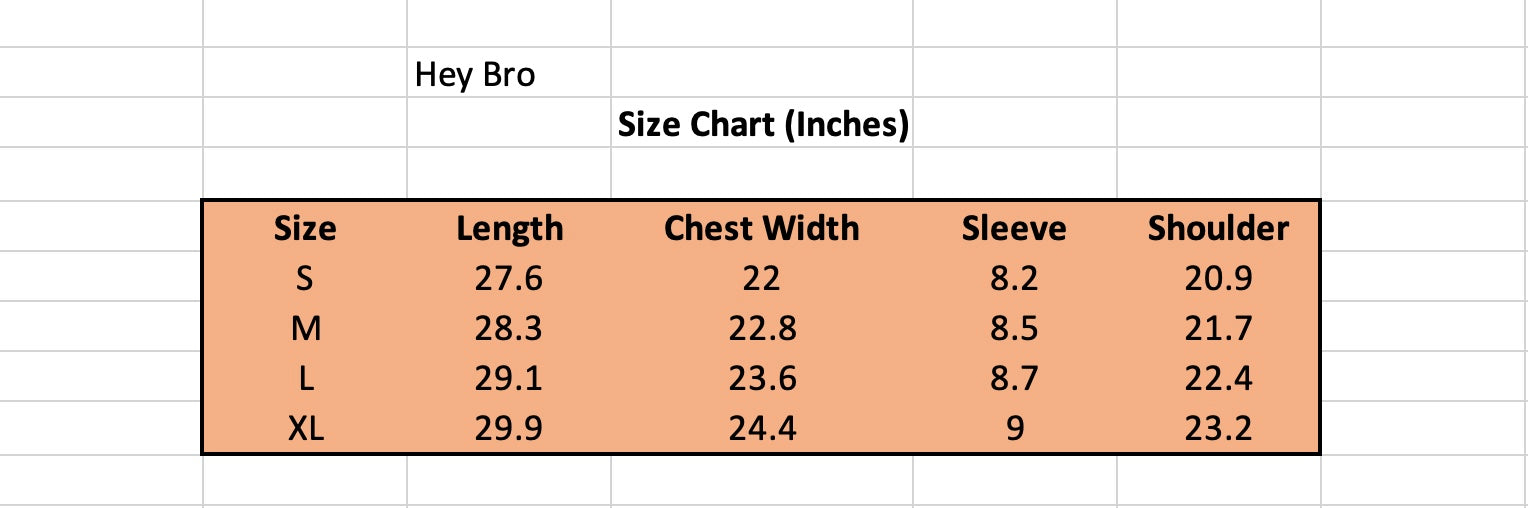Select the XL length value 29.9
Screen dimensions: 1528x508
509,428
